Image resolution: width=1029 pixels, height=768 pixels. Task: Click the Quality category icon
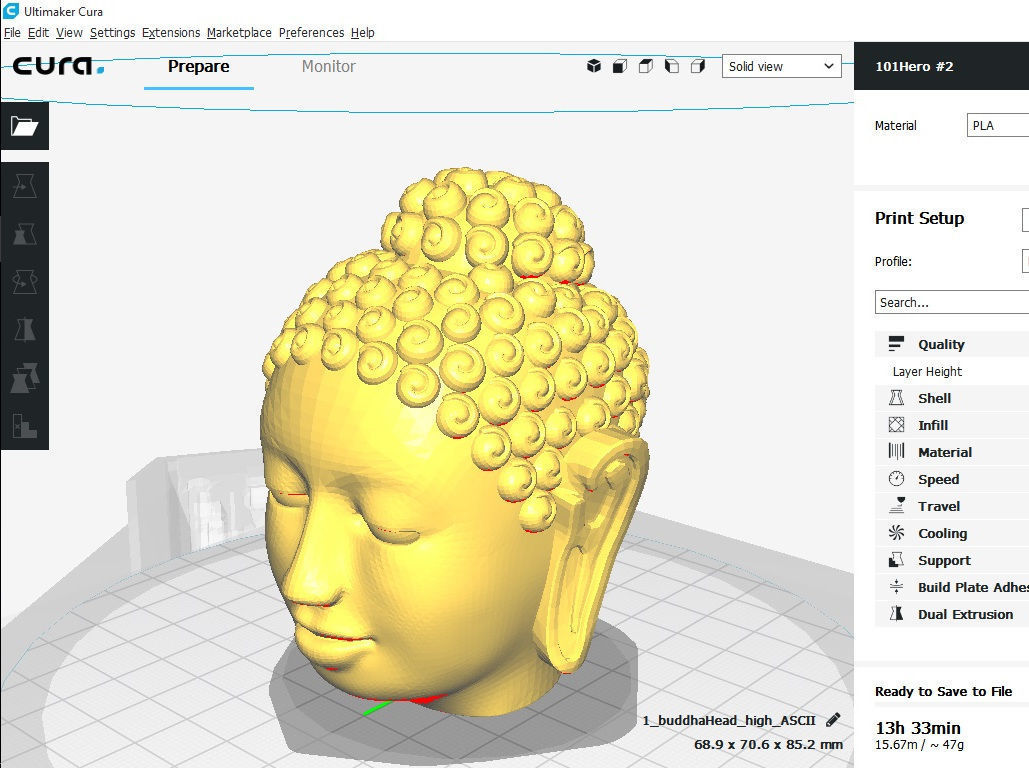click(x=896, y=344)
